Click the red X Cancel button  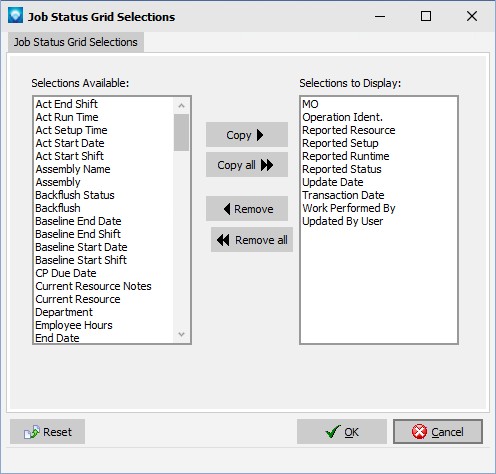pos(438,432)
